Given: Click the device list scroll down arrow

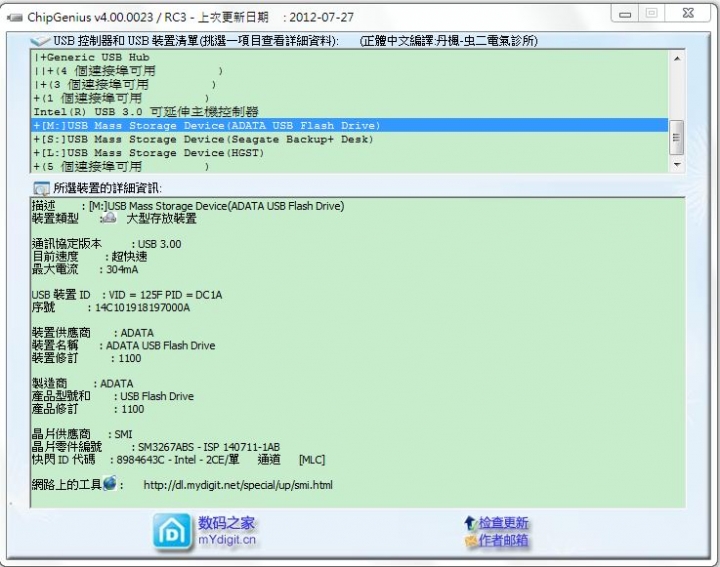Looking at the screenshot, I should point(677,164).
